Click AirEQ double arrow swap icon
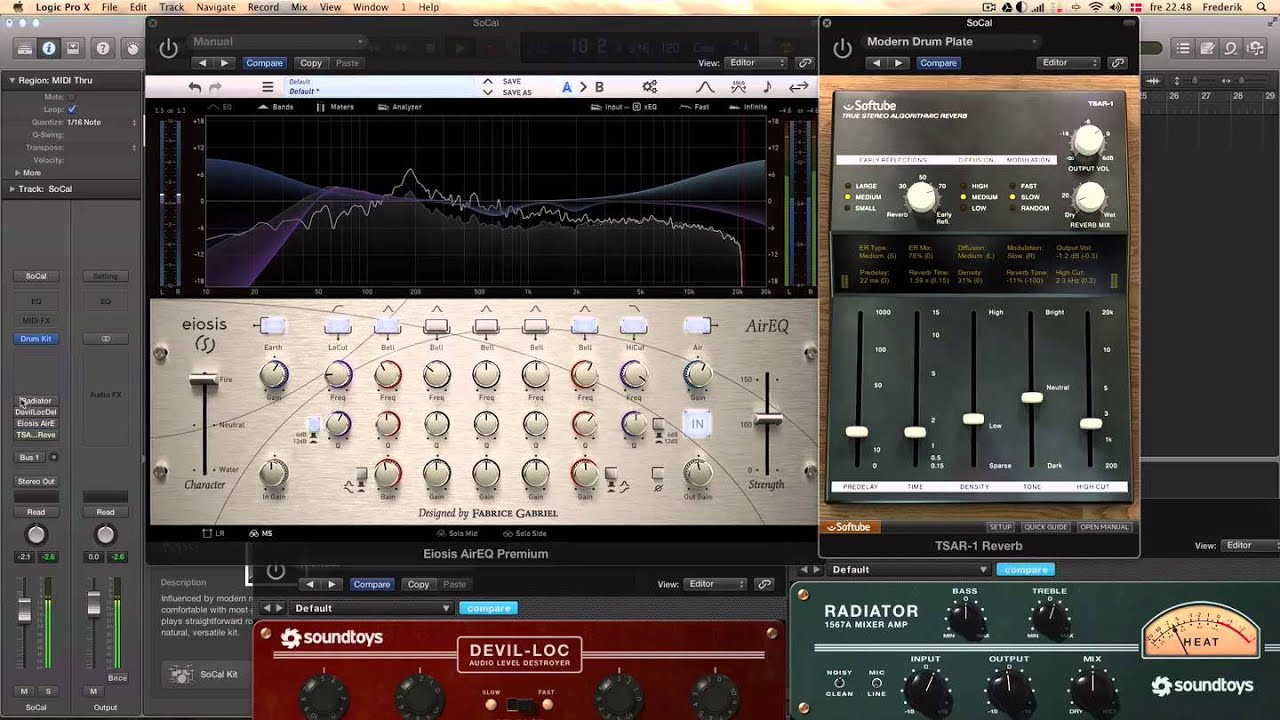 798,87
